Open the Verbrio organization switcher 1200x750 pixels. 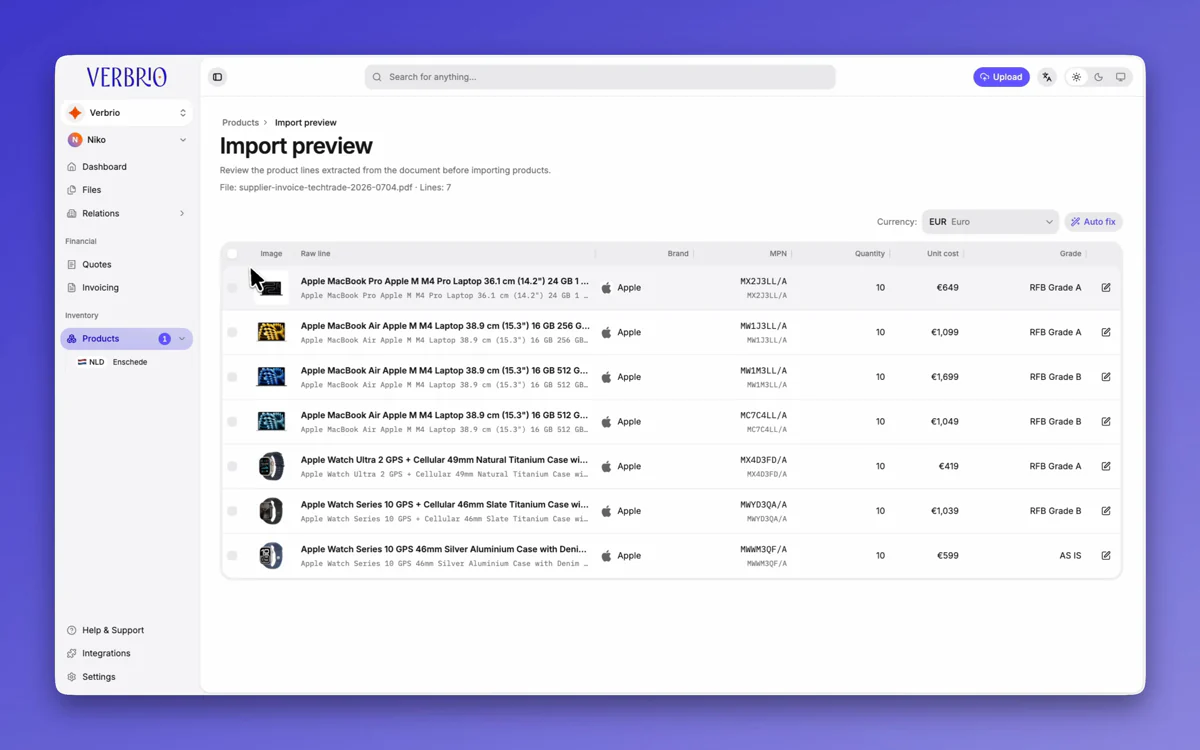click(127, 113)
